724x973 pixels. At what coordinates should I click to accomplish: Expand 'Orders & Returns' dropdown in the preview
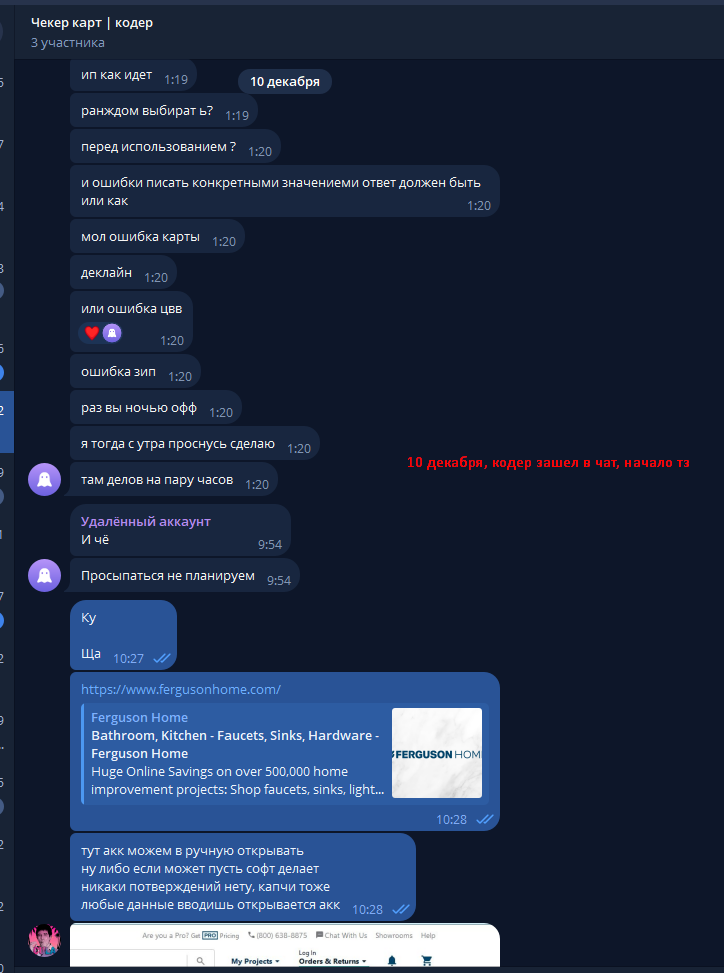tap(333, 961)
